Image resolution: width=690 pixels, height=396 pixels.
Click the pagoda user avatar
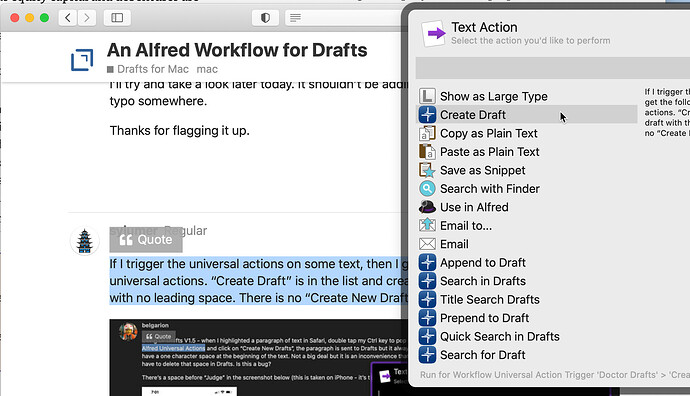(x=84, y=241)
